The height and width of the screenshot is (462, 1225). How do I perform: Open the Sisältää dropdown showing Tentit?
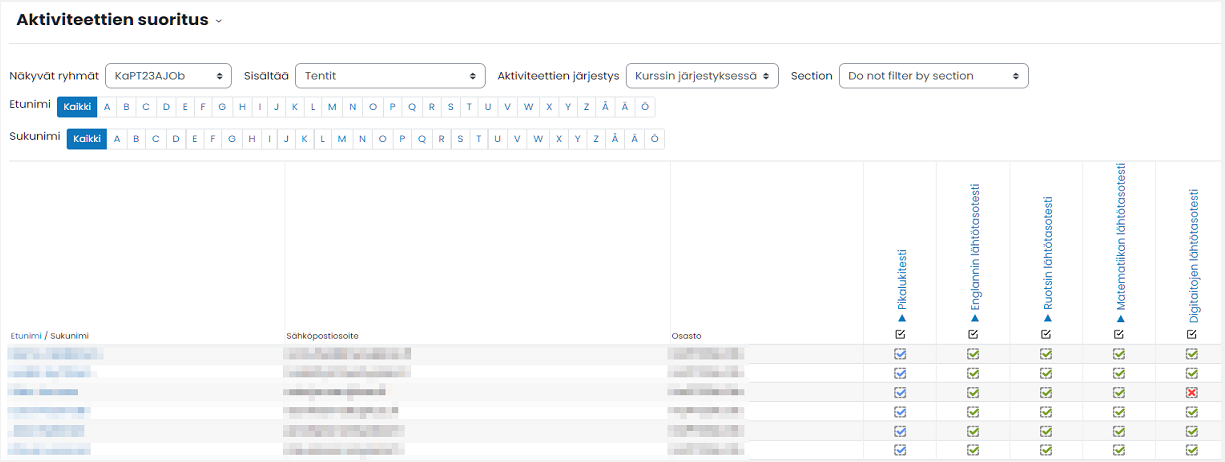point(390,76)
